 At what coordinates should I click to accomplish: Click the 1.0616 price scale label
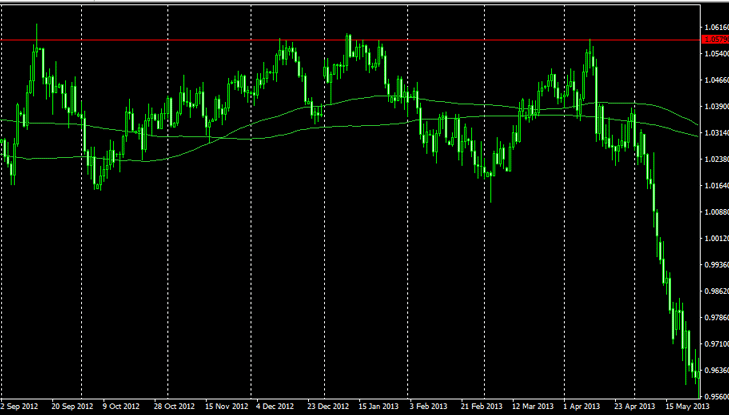pos(715,27)
